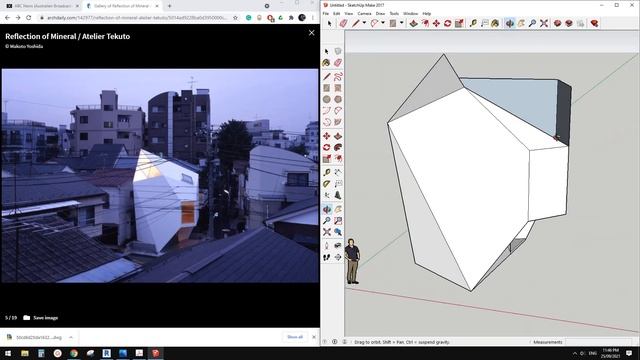Open a new Chrome tab
Image resolution: width=640 pixels, height=360 pixels.
point(169,6)
